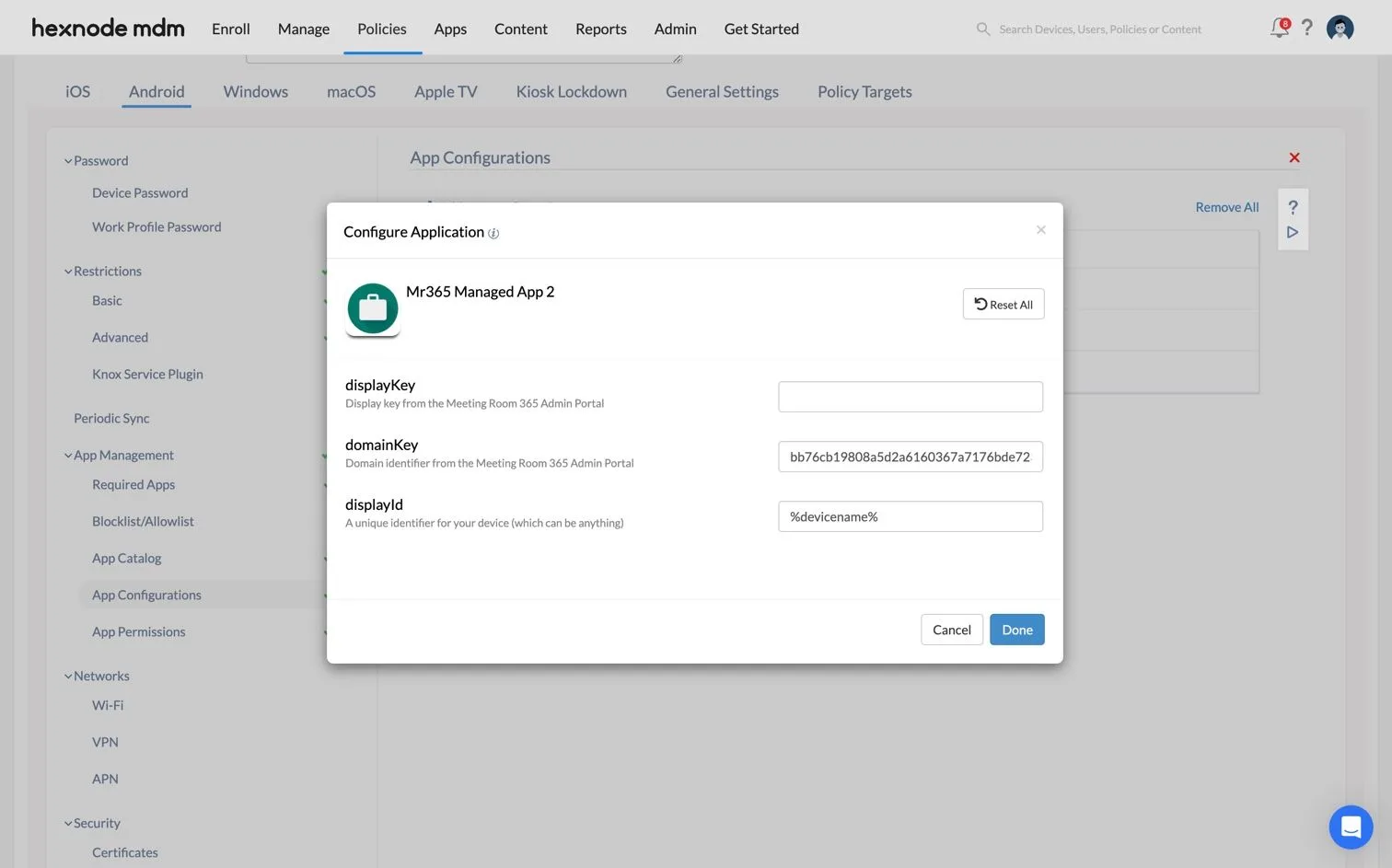This screenshot has height=868, width=1392.
Task: Switch to the Kiosk Lockdown tab
Action: click(x=572, y=91)
